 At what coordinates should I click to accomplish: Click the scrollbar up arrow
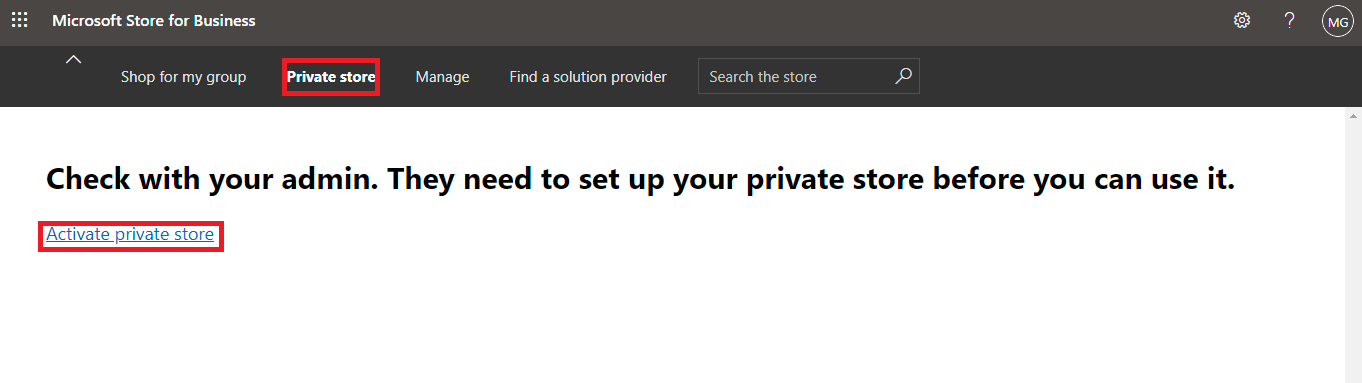[x=1353, y=115]
